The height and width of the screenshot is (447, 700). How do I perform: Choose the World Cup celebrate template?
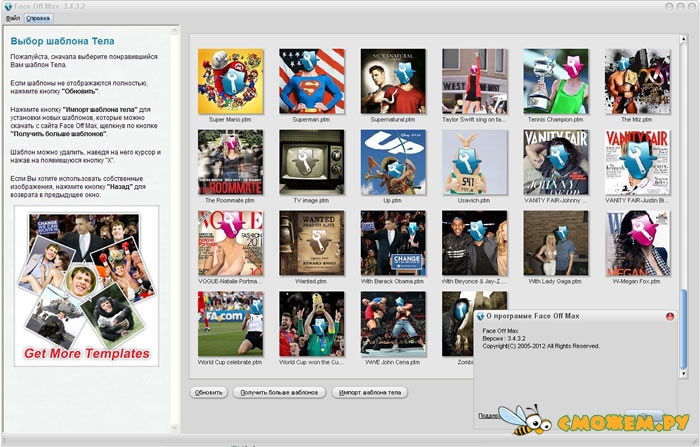coord(230,324)
